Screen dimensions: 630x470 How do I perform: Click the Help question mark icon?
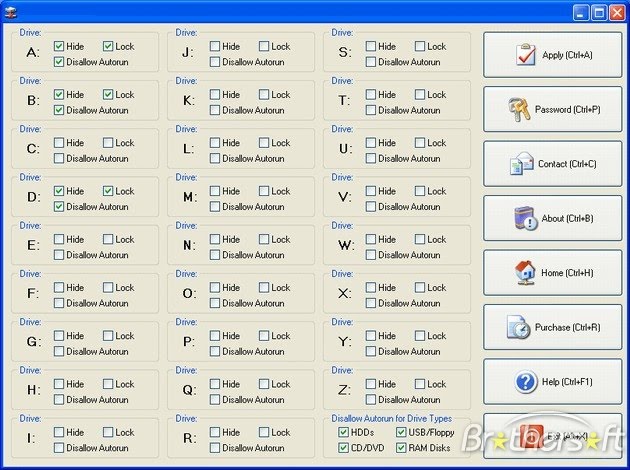click(525, 382)
